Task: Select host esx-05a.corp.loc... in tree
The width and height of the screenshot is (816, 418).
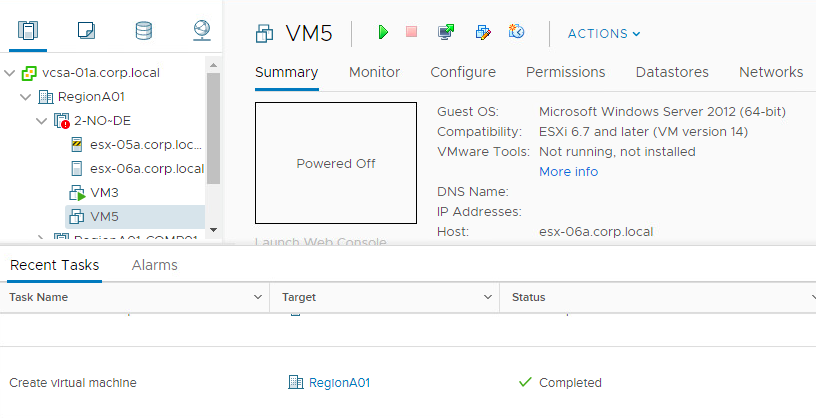Action: 146,145
